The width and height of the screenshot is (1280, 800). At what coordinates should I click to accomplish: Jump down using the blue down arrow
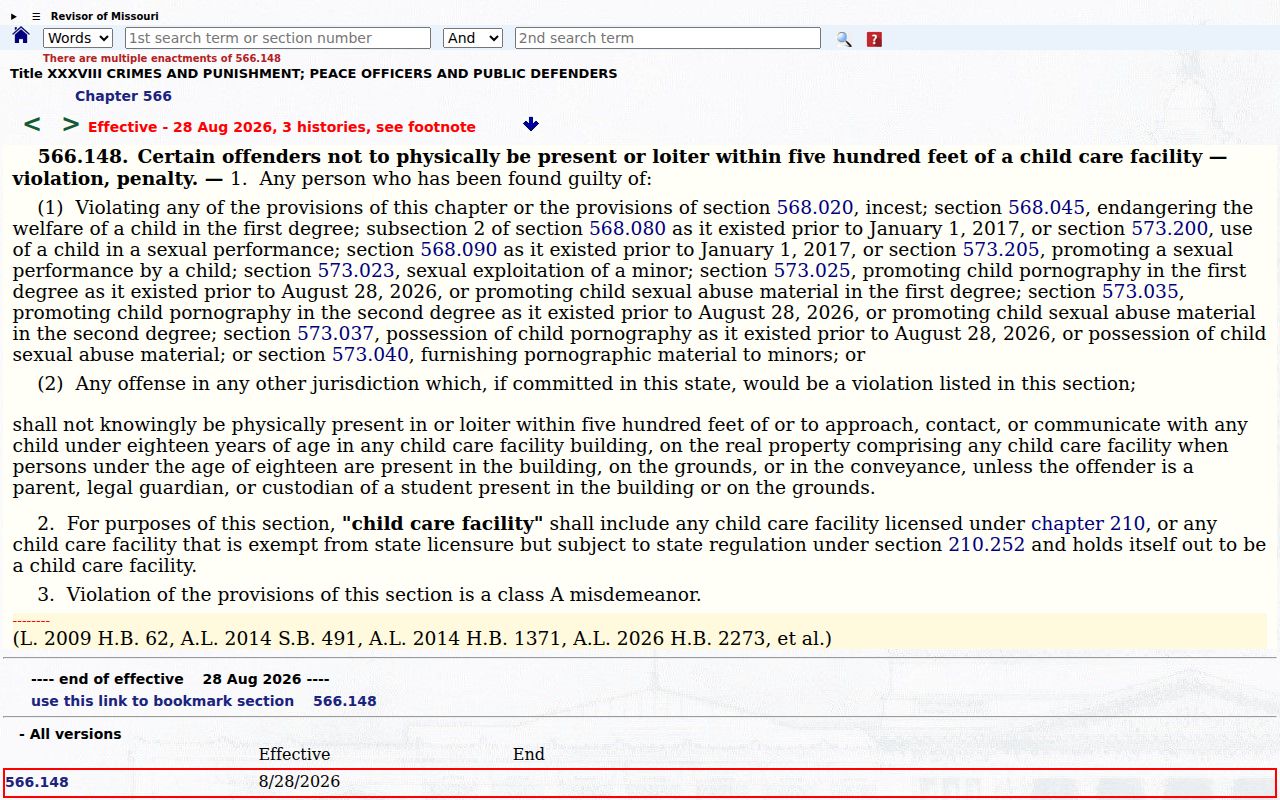(x=531, y=124)
